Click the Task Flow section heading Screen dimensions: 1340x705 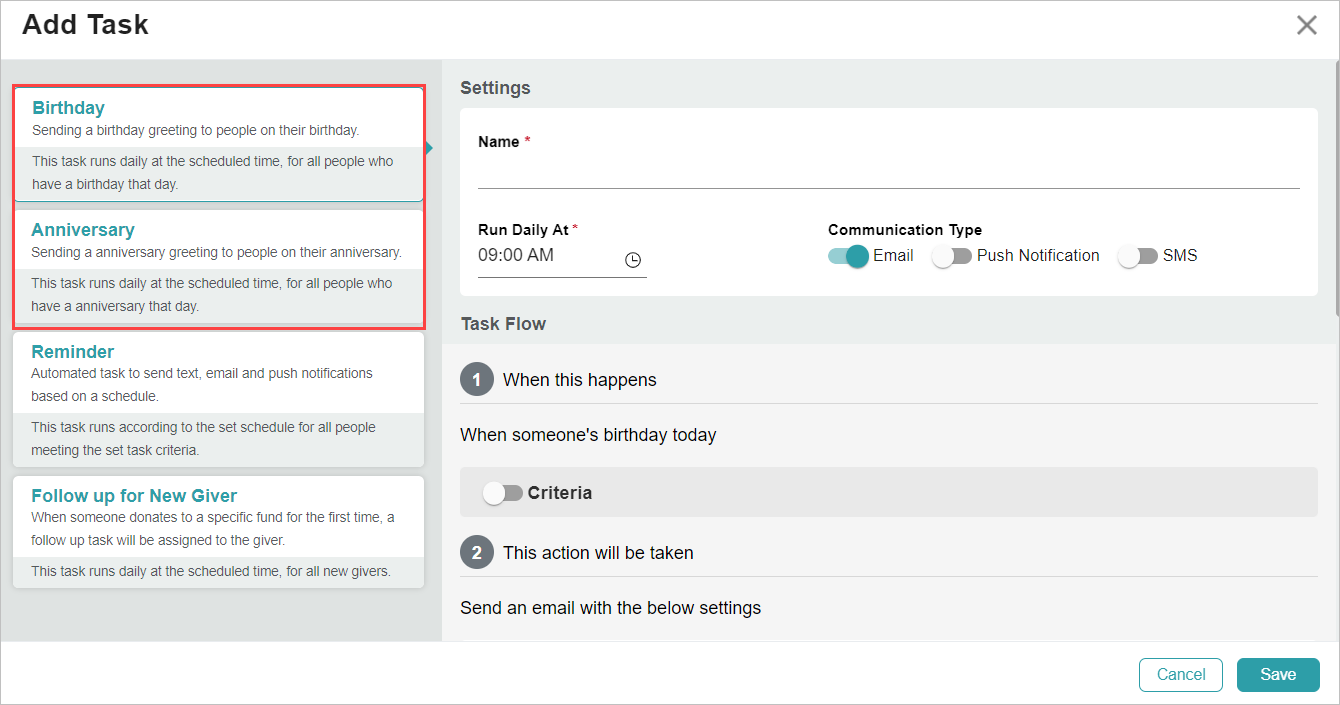503,324
